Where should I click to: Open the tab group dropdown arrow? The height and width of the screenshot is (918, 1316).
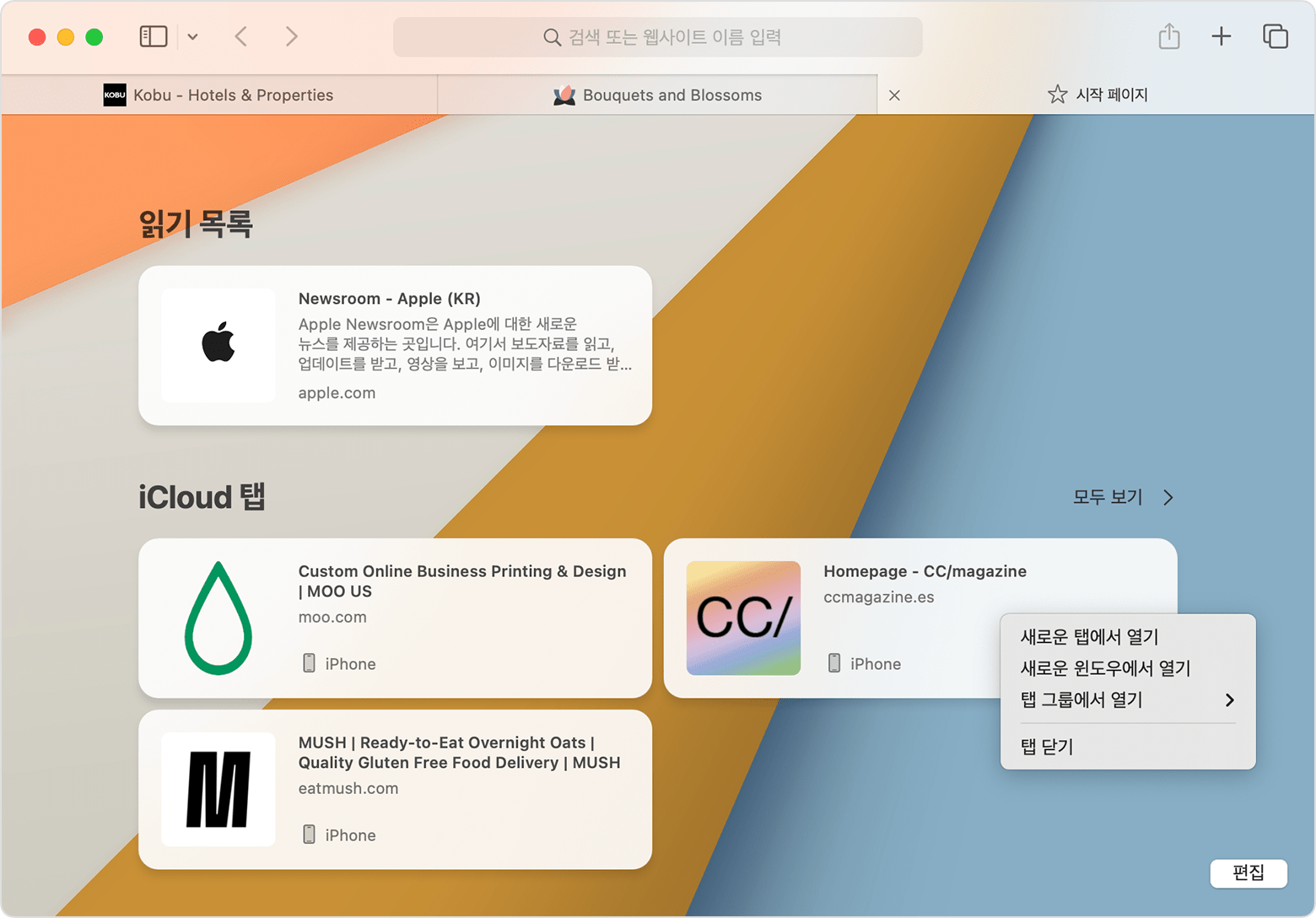coord(193,37)
